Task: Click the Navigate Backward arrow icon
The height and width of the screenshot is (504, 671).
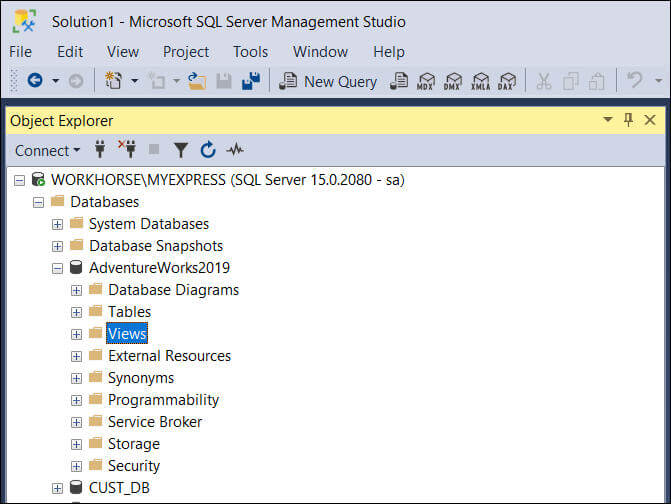Action: pos(34,81)
